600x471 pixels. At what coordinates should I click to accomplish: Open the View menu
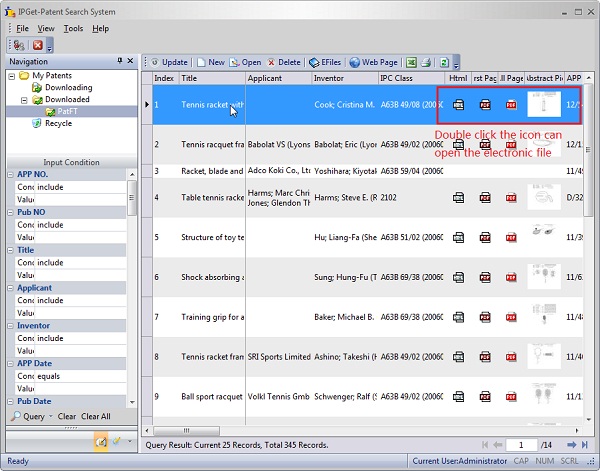[46, 28]
